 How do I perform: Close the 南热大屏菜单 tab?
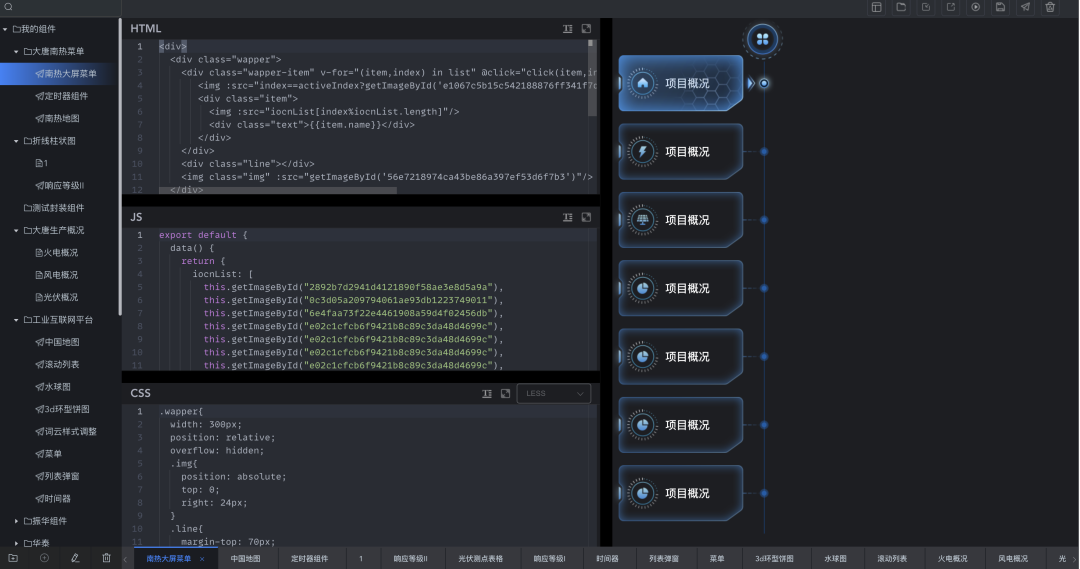(x=202, y=559)
